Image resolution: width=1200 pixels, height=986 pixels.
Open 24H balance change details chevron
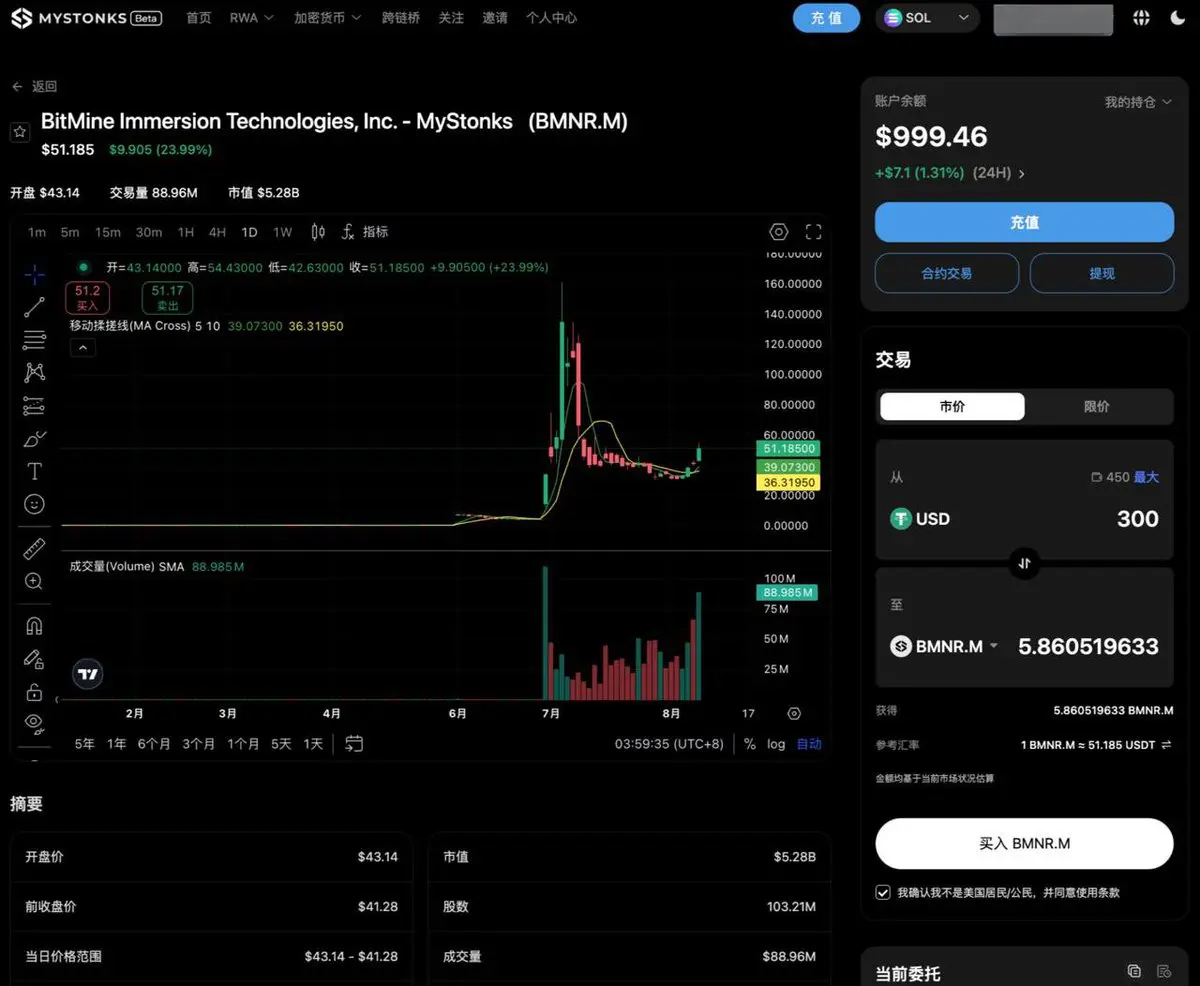pyautogui.click(x=1021, y=174)
